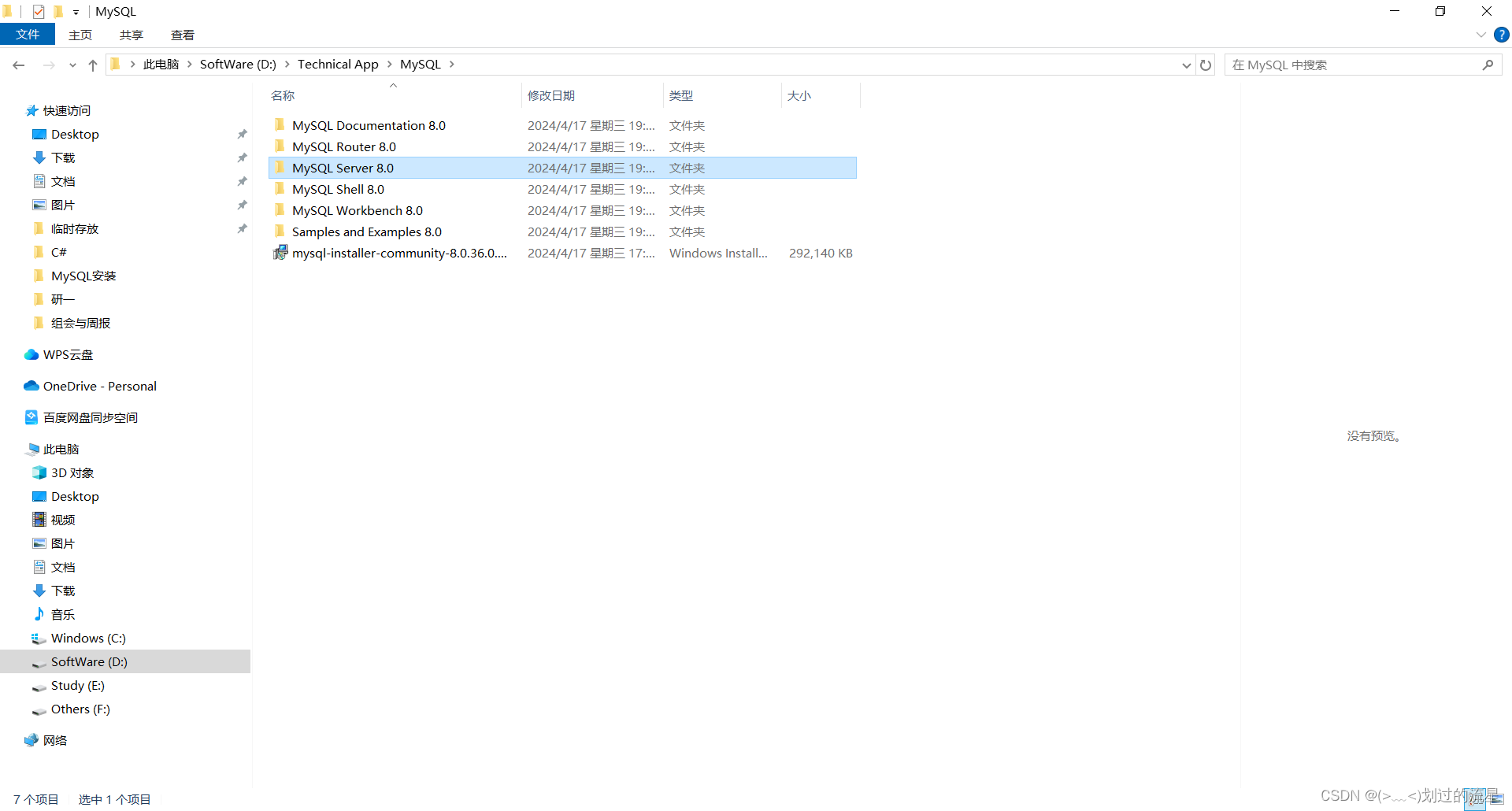This screenshot has height=811, width=1512.
Task: Click the Back navigation arrow
Action: (x=19, y=65)
